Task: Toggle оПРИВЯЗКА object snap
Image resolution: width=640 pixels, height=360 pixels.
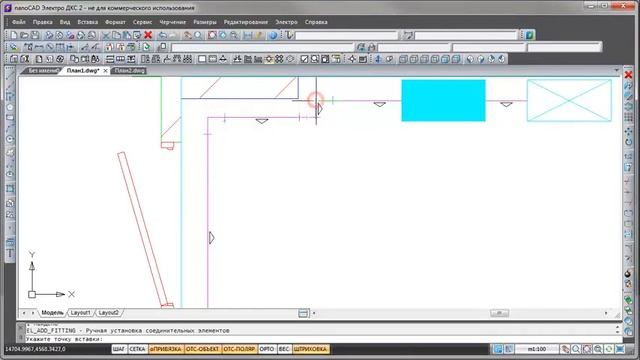Action: tap(165, 349)
